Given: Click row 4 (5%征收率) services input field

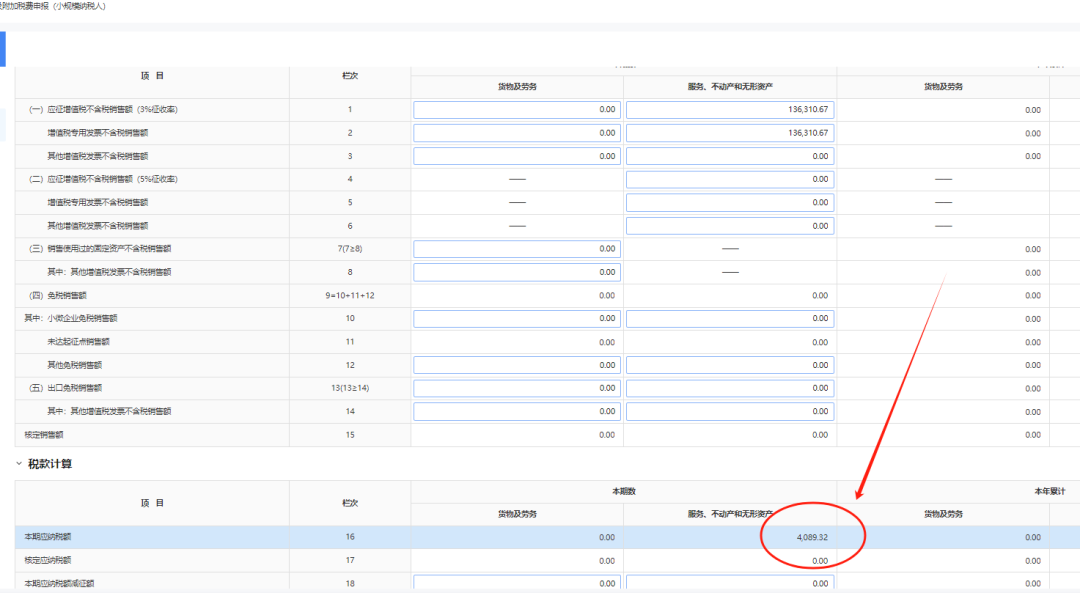Looking at the screenshot, I should pos(729,179).
